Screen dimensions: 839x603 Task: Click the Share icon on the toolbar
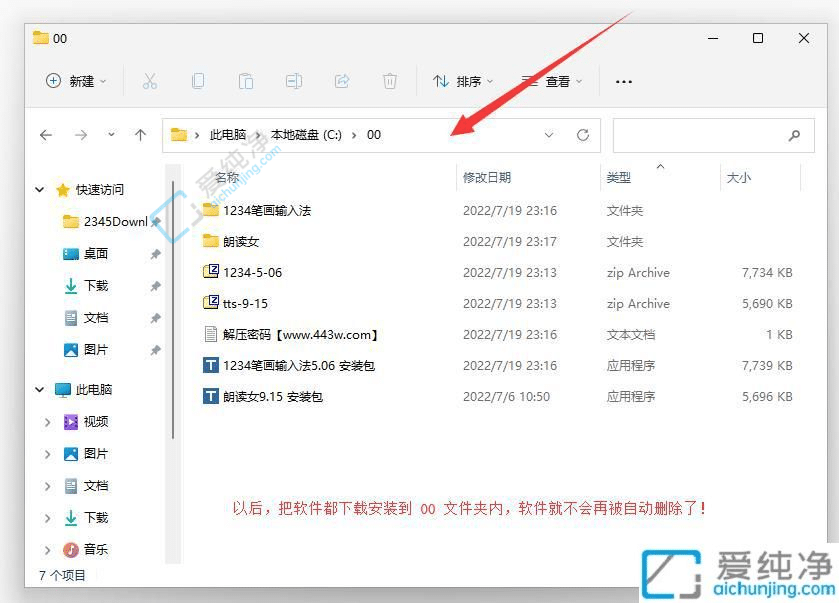(x=341, y=81)
